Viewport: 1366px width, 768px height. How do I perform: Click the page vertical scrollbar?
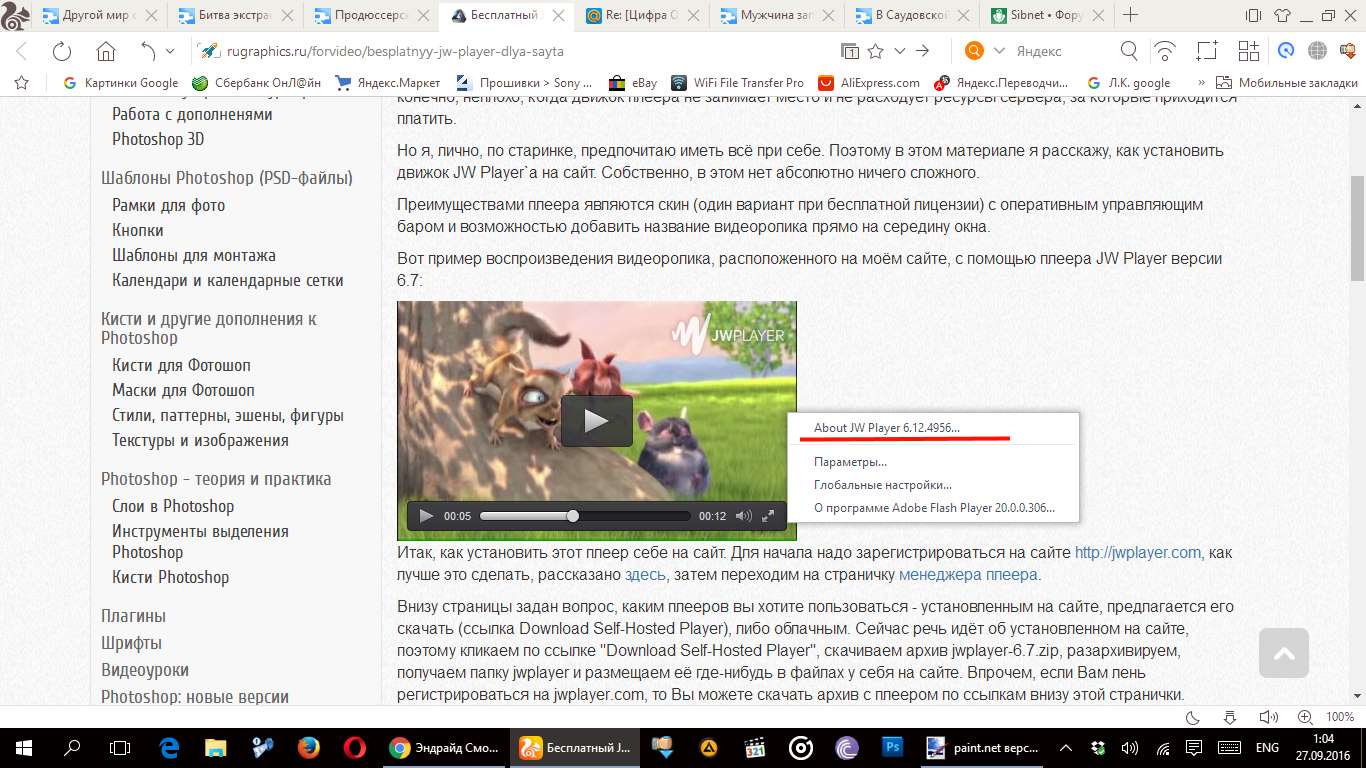click(x=1357, y=229)
